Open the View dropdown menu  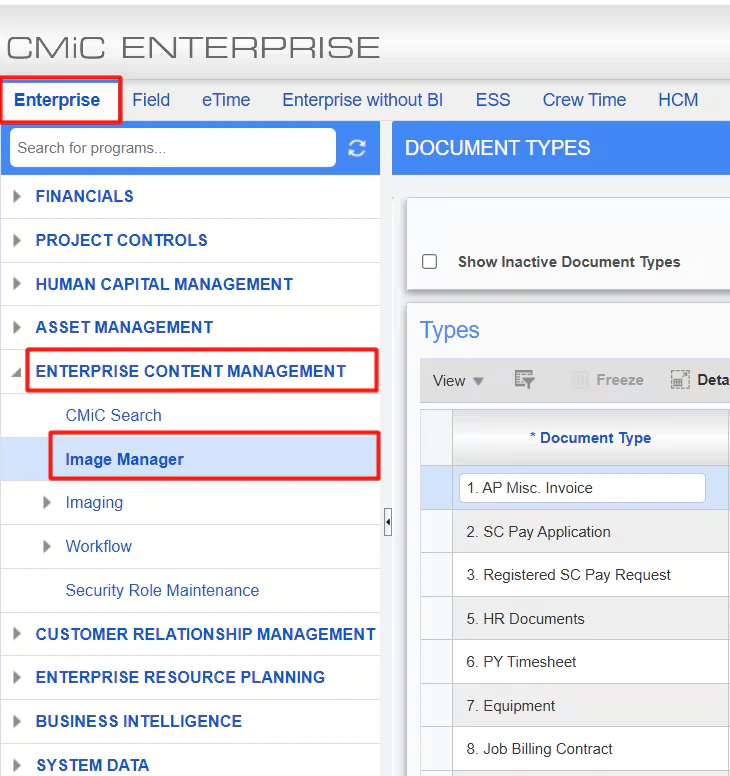click(458, 381)
